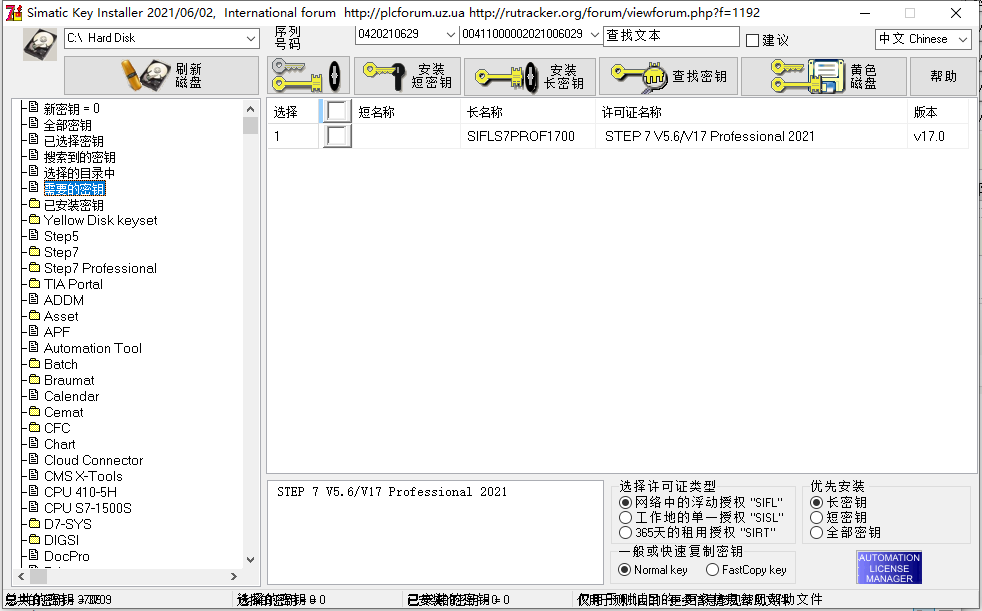Viewport: 982px width, 611px height.
Task: Click the key tree's right scroll arrow
Action: click(x=234, y=576)
